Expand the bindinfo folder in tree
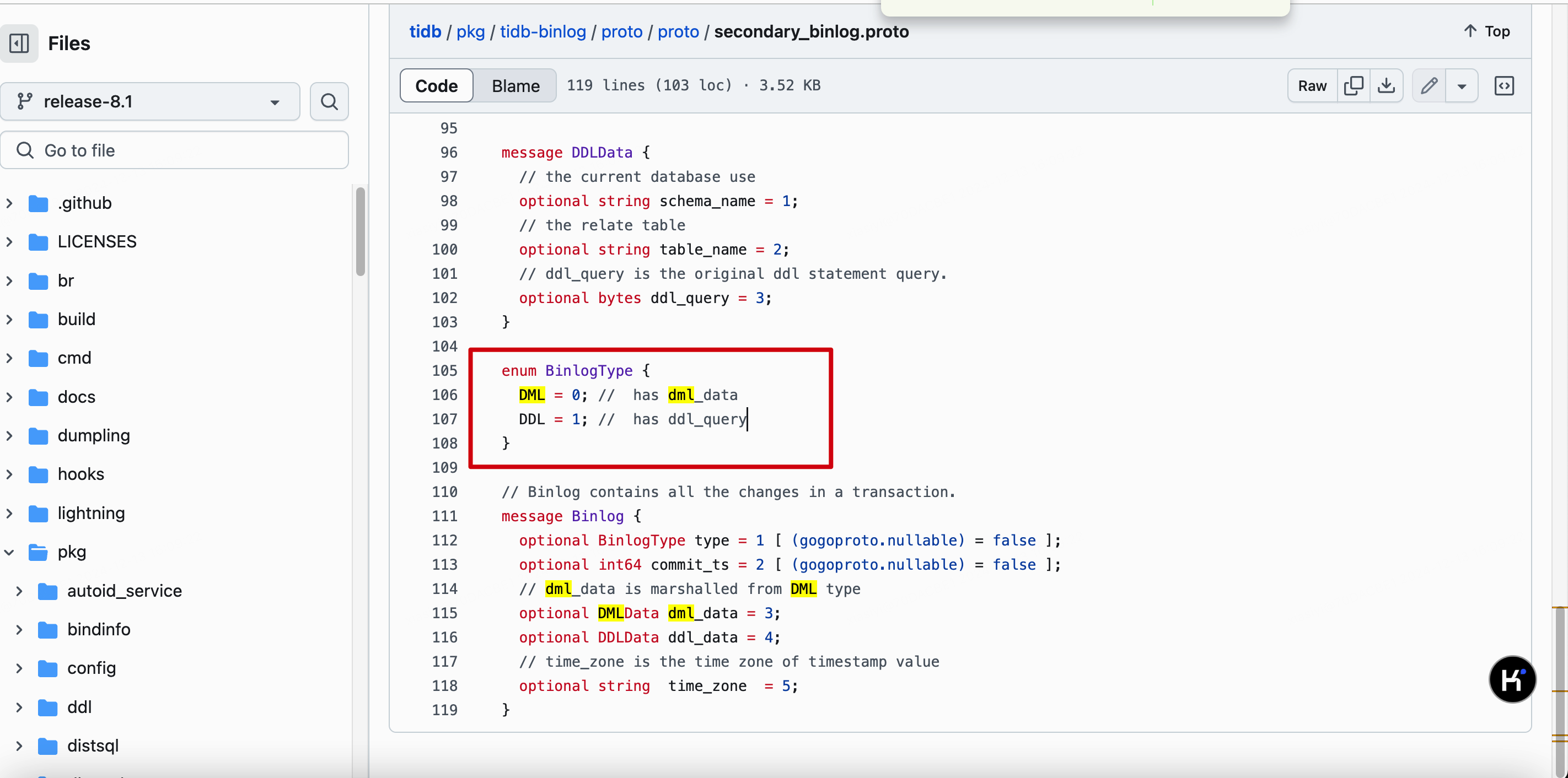This screenshot has height=778, width=1568. click(19, 629)
